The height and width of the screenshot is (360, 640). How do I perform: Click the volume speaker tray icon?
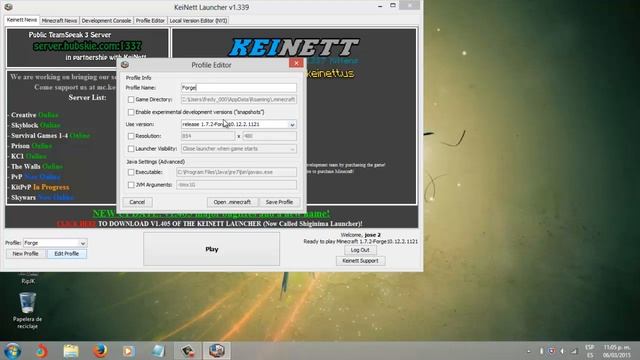562,351
